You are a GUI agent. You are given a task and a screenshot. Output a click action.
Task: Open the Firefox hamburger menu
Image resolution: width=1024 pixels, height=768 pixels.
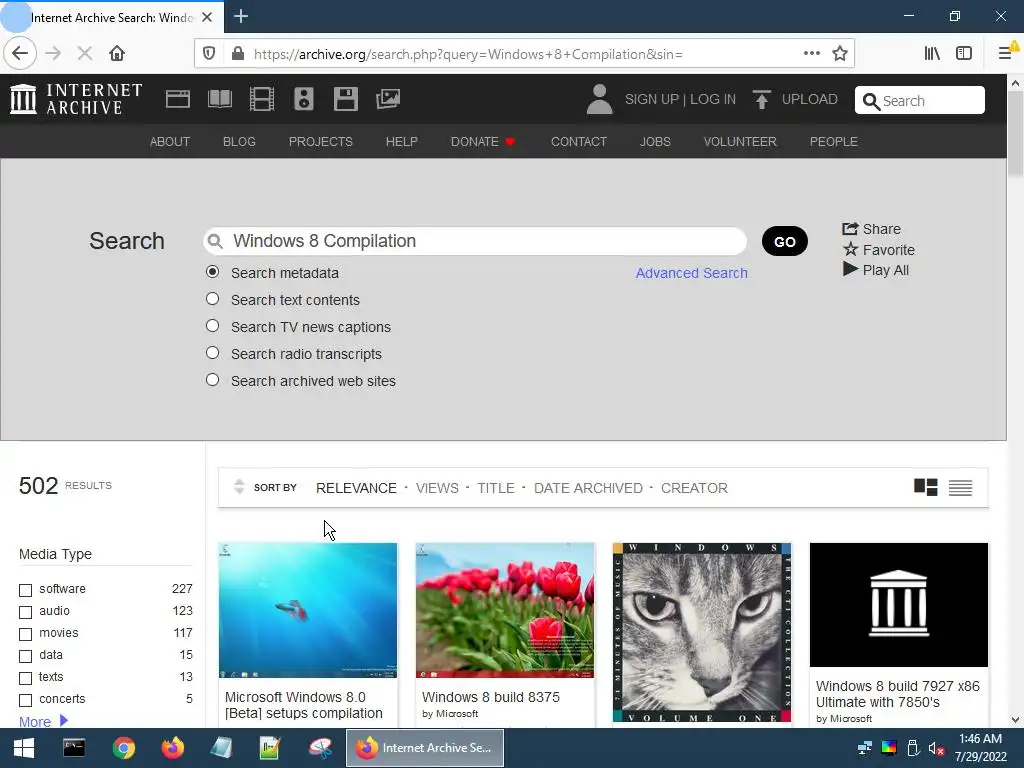(x=1006, y=54)
